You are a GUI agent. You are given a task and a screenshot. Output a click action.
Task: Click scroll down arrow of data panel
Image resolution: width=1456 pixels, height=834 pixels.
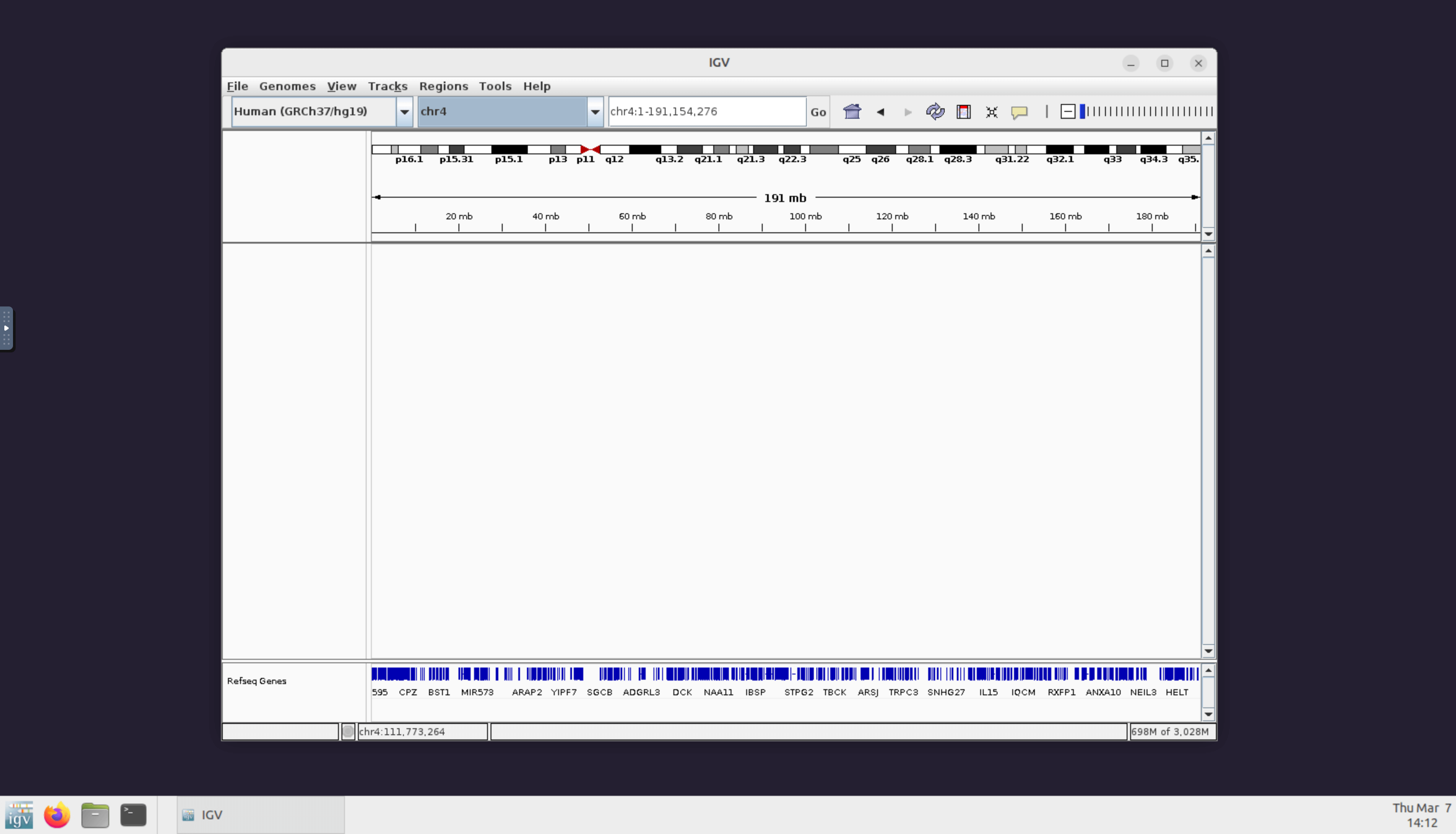tap(1208, 651)
